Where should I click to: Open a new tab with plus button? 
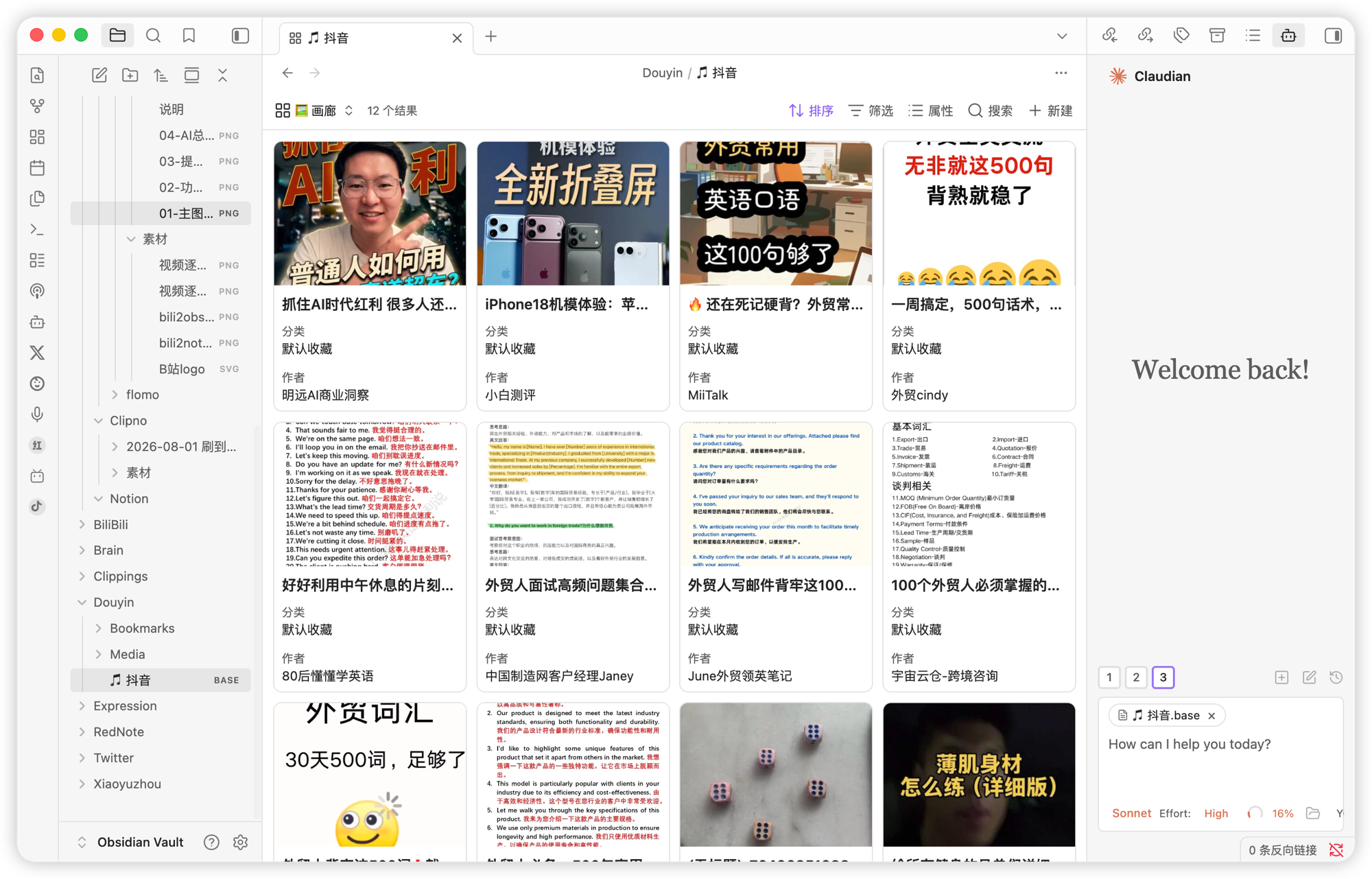(x=491, y=37)
